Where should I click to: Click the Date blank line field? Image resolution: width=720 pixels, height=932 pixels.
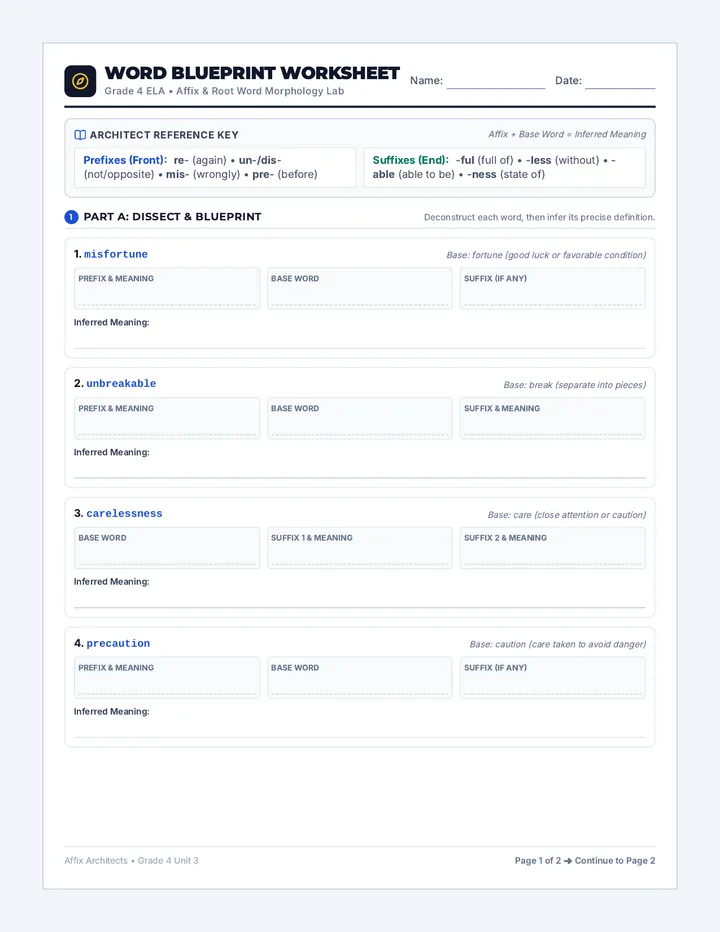(620, 81)
